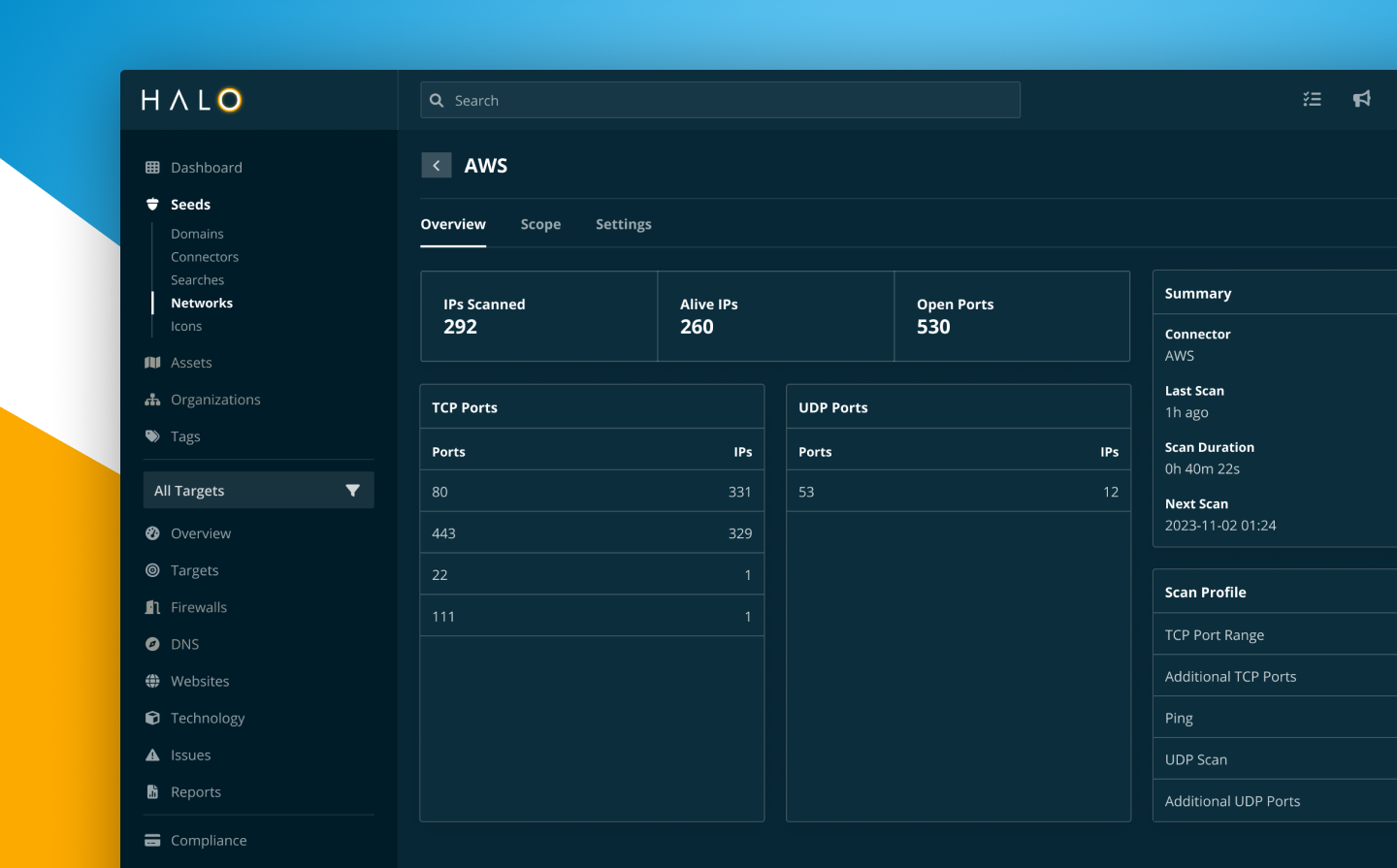Viewport: 1397px width, 868px height.
Task: Open the Reports section
Action: 194,791
